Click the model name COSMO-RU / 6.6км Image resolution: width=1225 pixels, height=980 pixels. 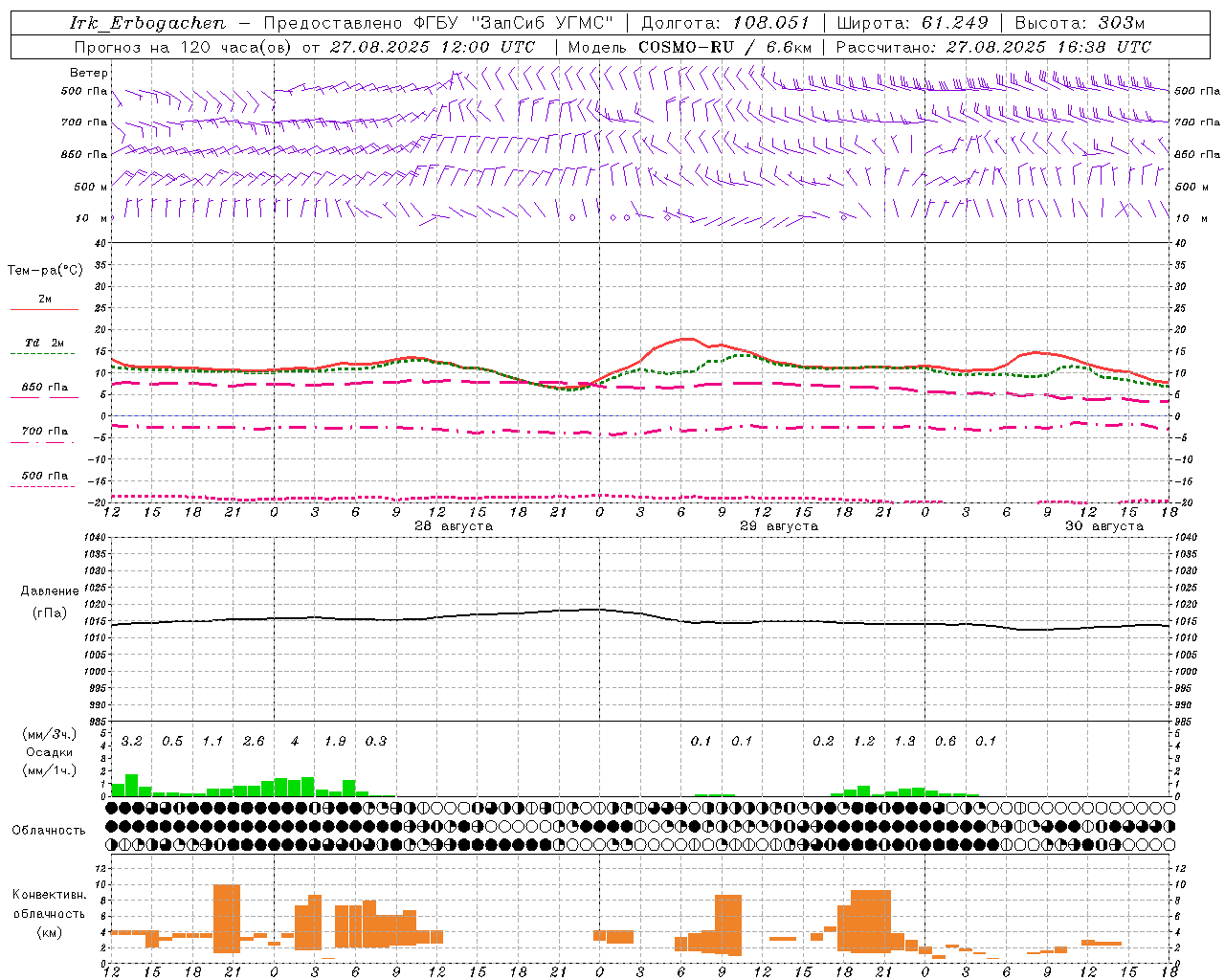(725, 47)
